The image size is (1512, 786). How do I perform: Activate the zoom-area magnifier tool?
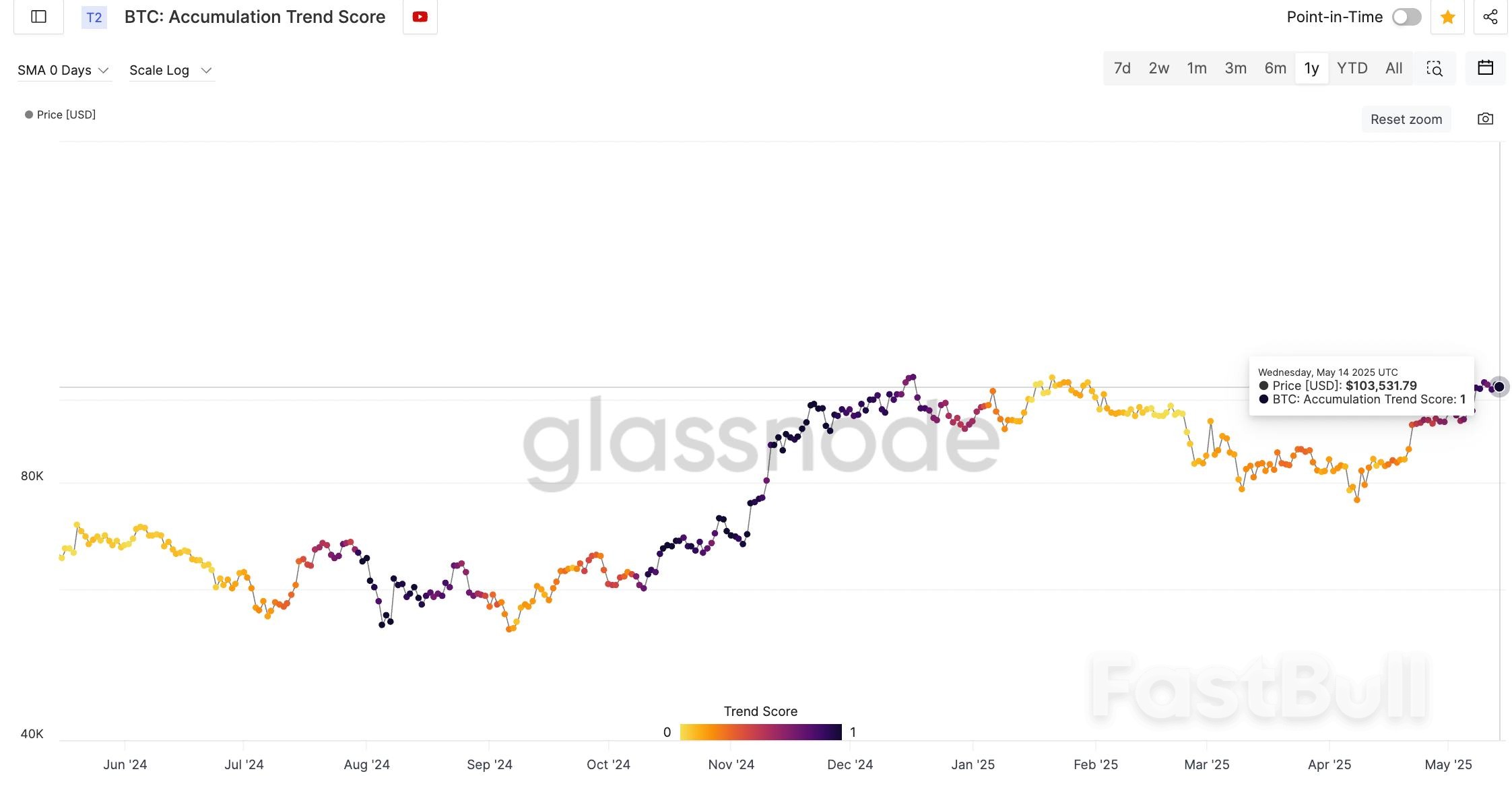point(1434,69)
